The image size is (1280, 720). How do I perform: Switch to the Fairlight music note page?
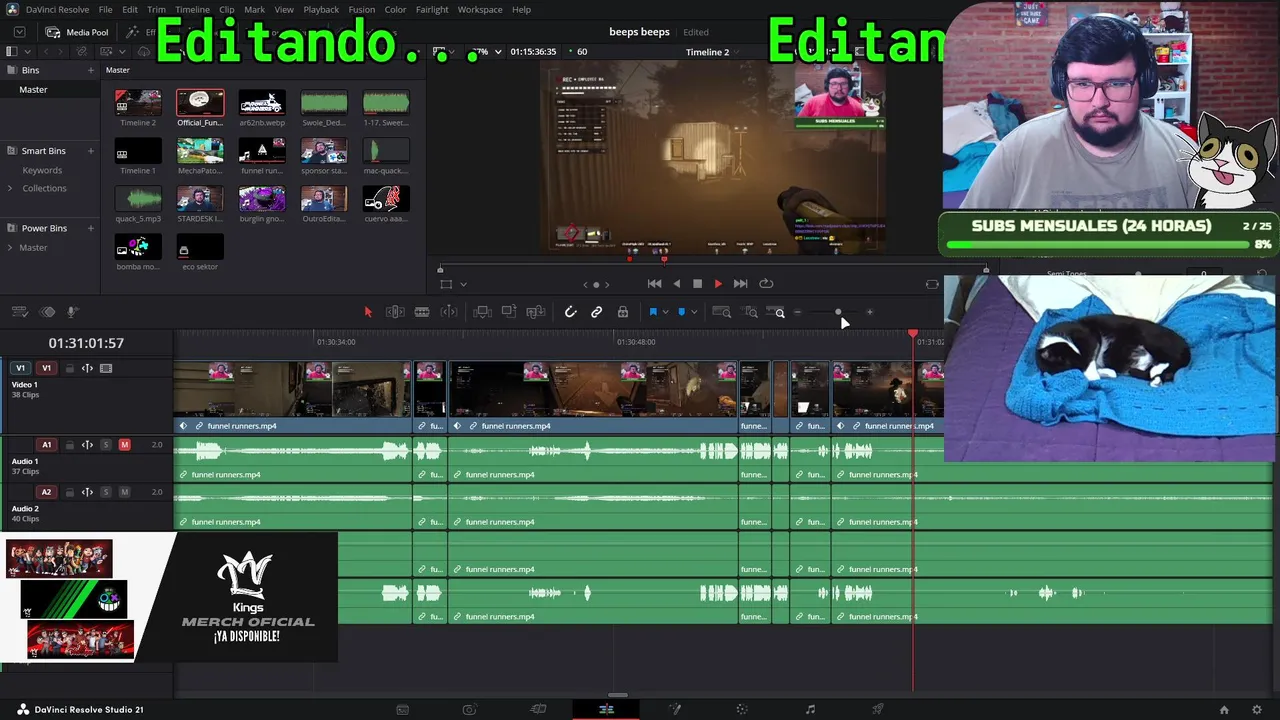click(810, 710)
